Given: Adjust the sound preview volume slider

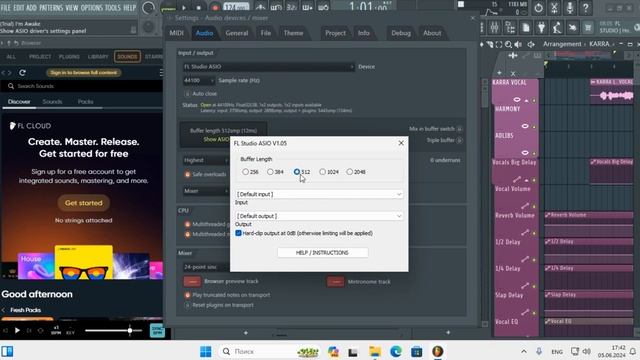Looking at the screenshot, I should click(x=113, y=330).
